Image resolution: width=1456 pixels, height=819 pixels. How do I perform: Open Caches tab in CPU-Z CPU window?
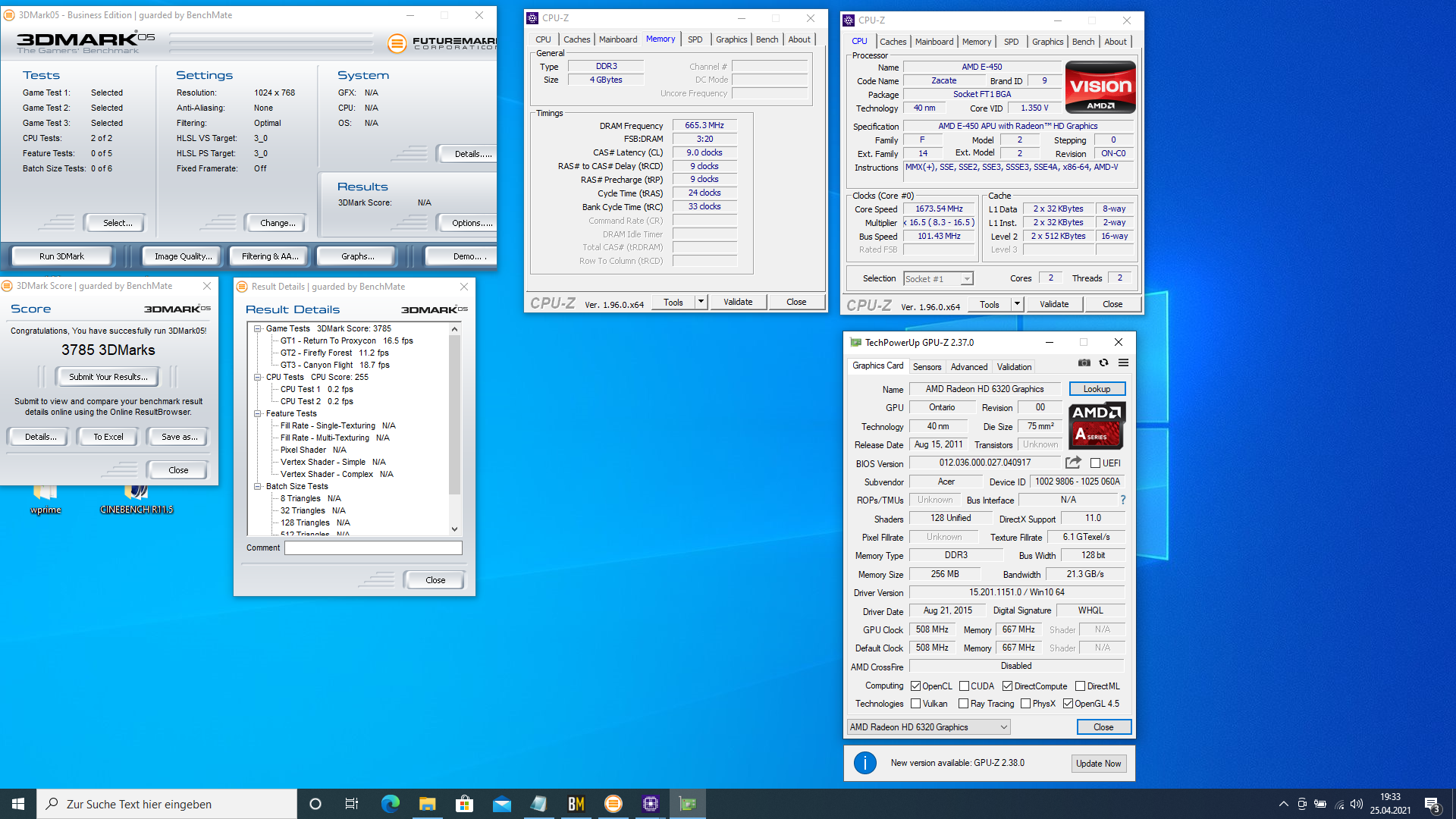pyautogui.click(x=893, y=42)
